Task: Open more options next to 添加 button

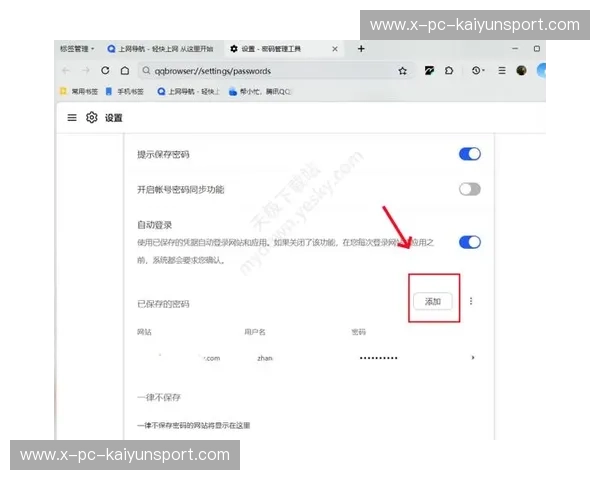Action: (x=471, y=301)
